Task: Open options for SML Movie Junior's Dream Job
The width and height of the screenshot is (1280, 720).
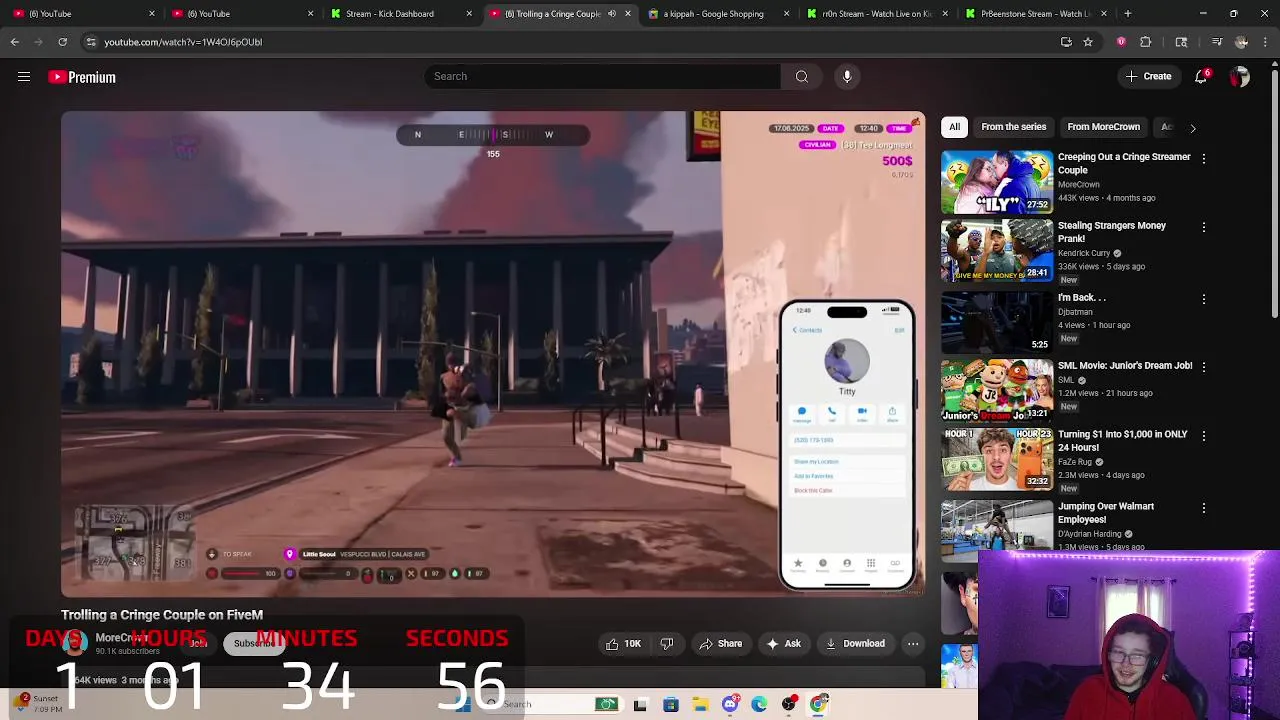Action: (x=1203, y=367)
